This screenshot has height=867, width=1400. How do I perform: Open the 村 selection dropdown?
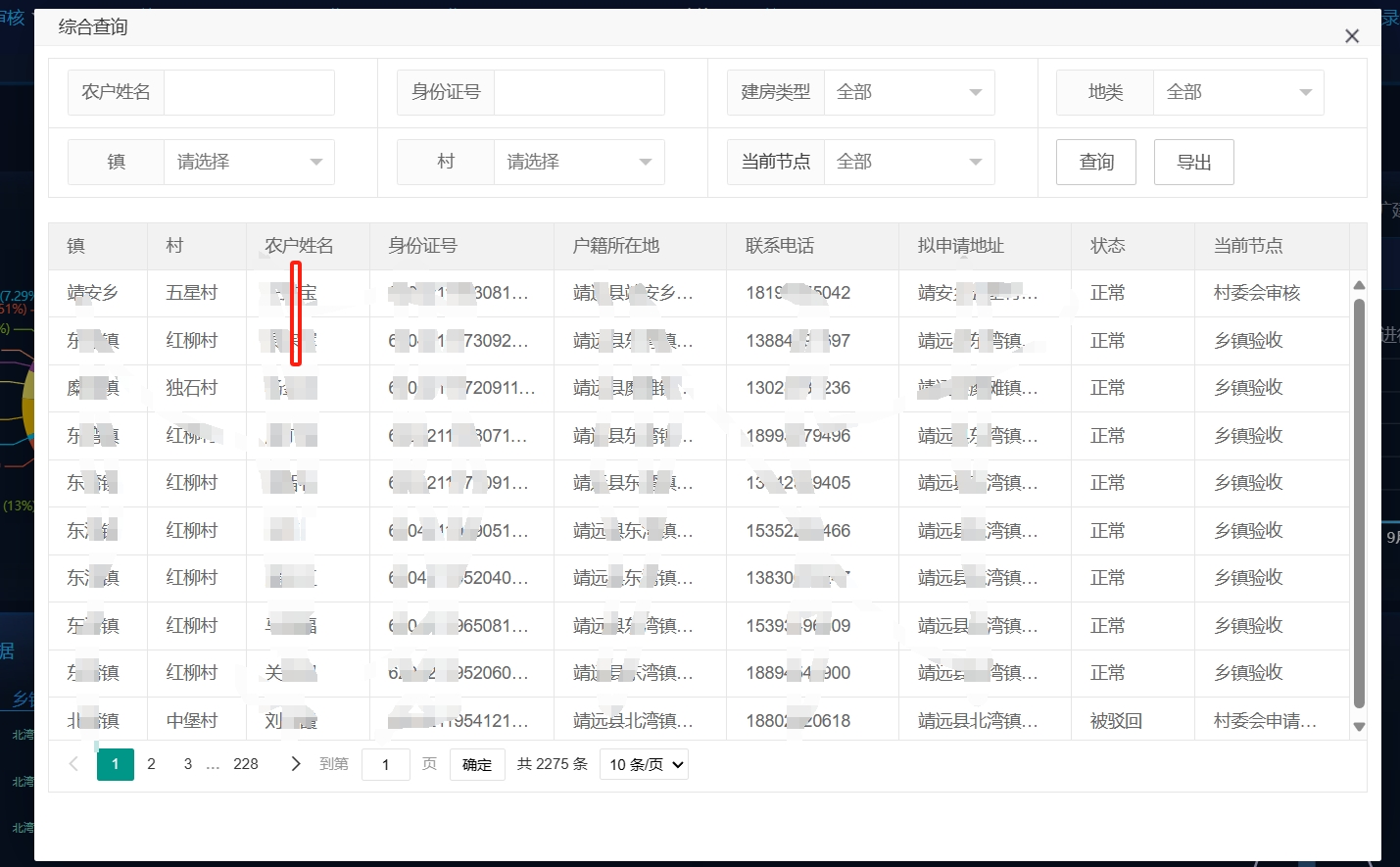[x=579, y=162]
